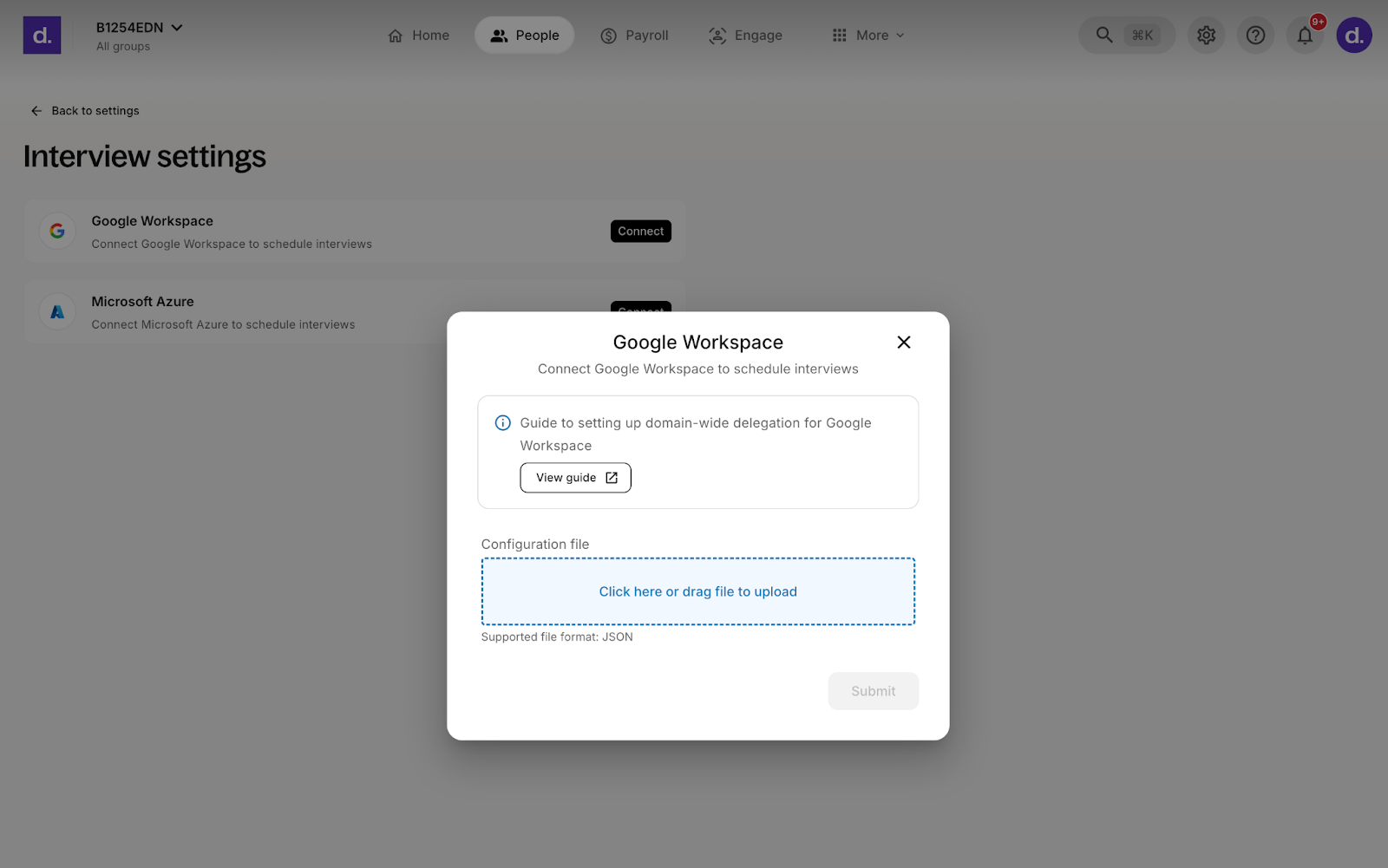Click the help question mark icon
The width and height of the screenshot is (1388, 868).
(1255, 36)
